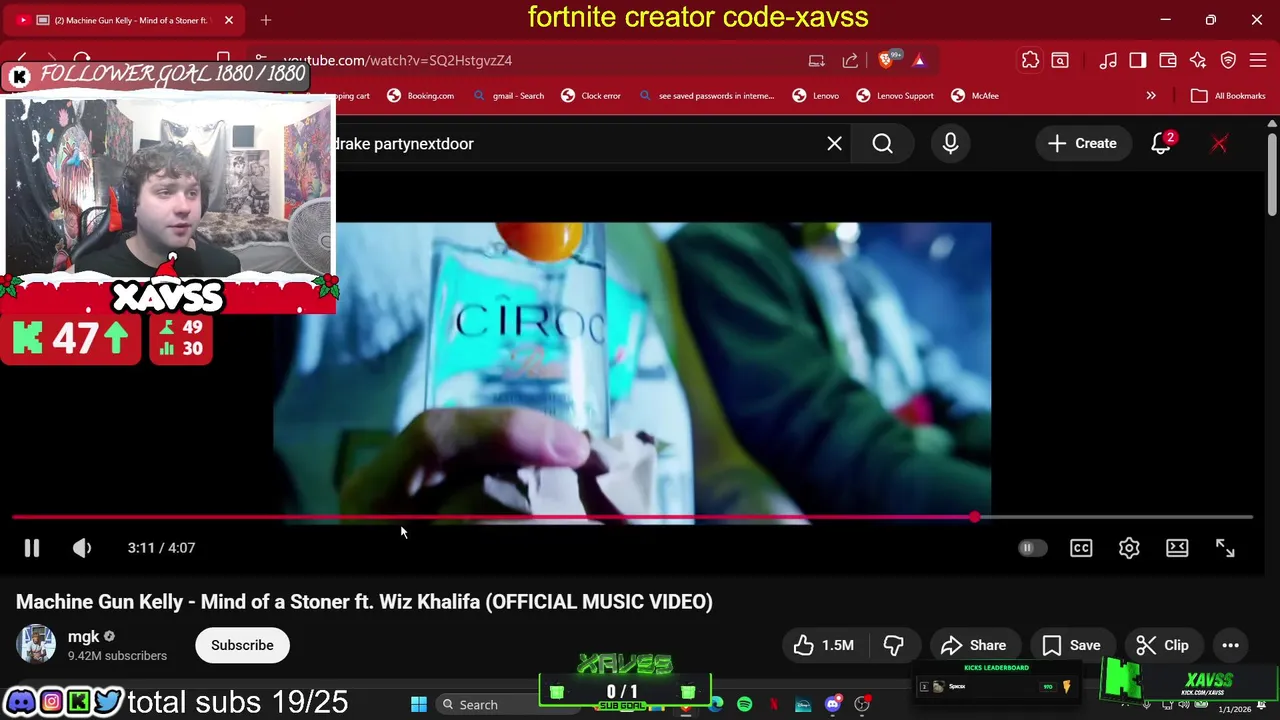
Task: Open the tab search window icon
Action: point(1060,60)
